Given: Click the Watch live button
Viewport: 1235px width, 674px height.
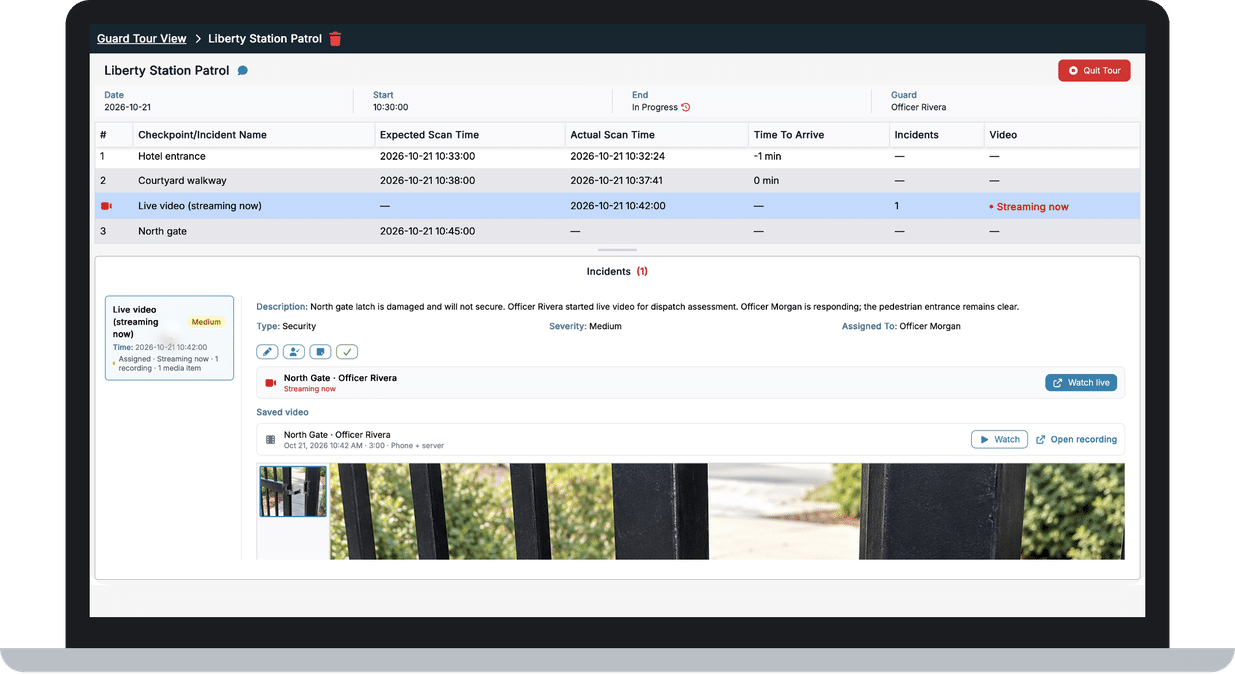Looking at the screenshot, I should (1081, 383).
